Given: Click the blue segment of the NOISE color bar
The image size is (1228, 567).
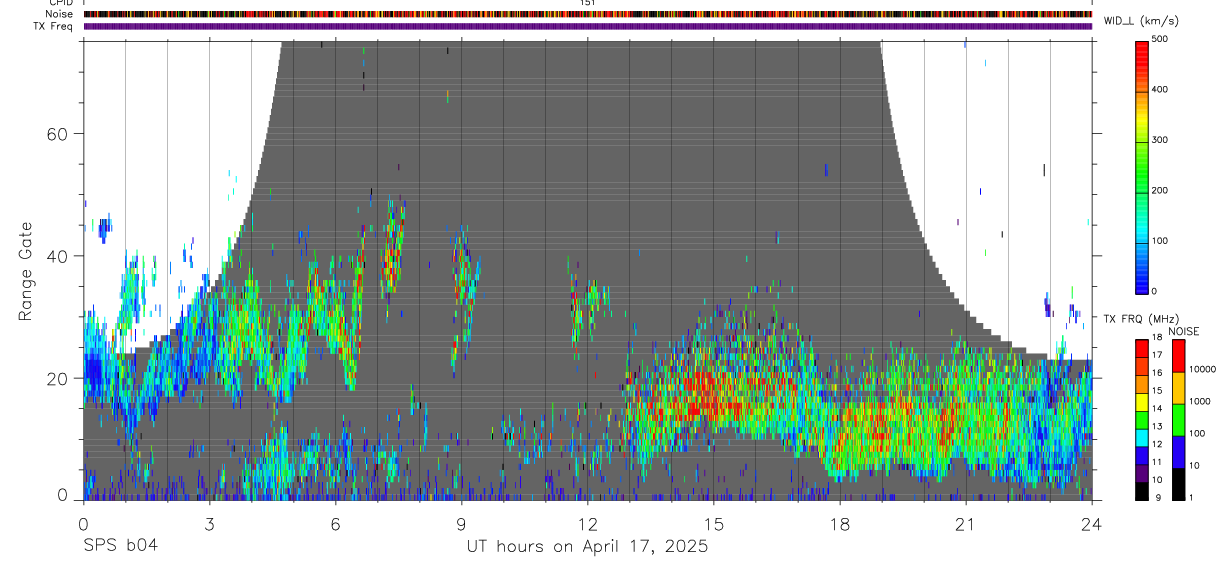Looking at the screenshot, I should click(1179, 451).
